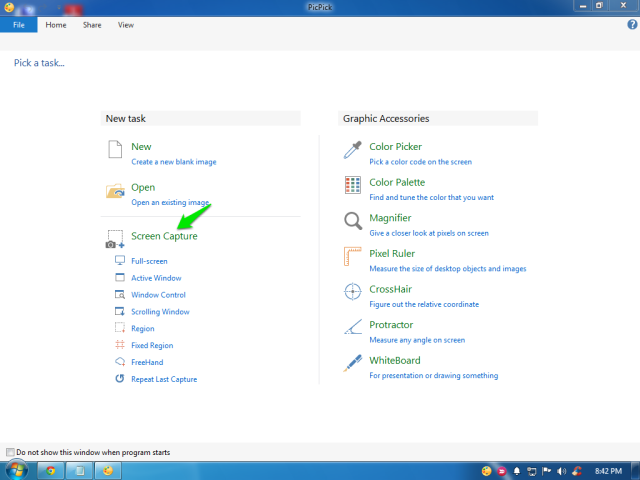Screen dimensions: 640x480
Task: Select Fixed Region capture link
Action: point(152,345)
